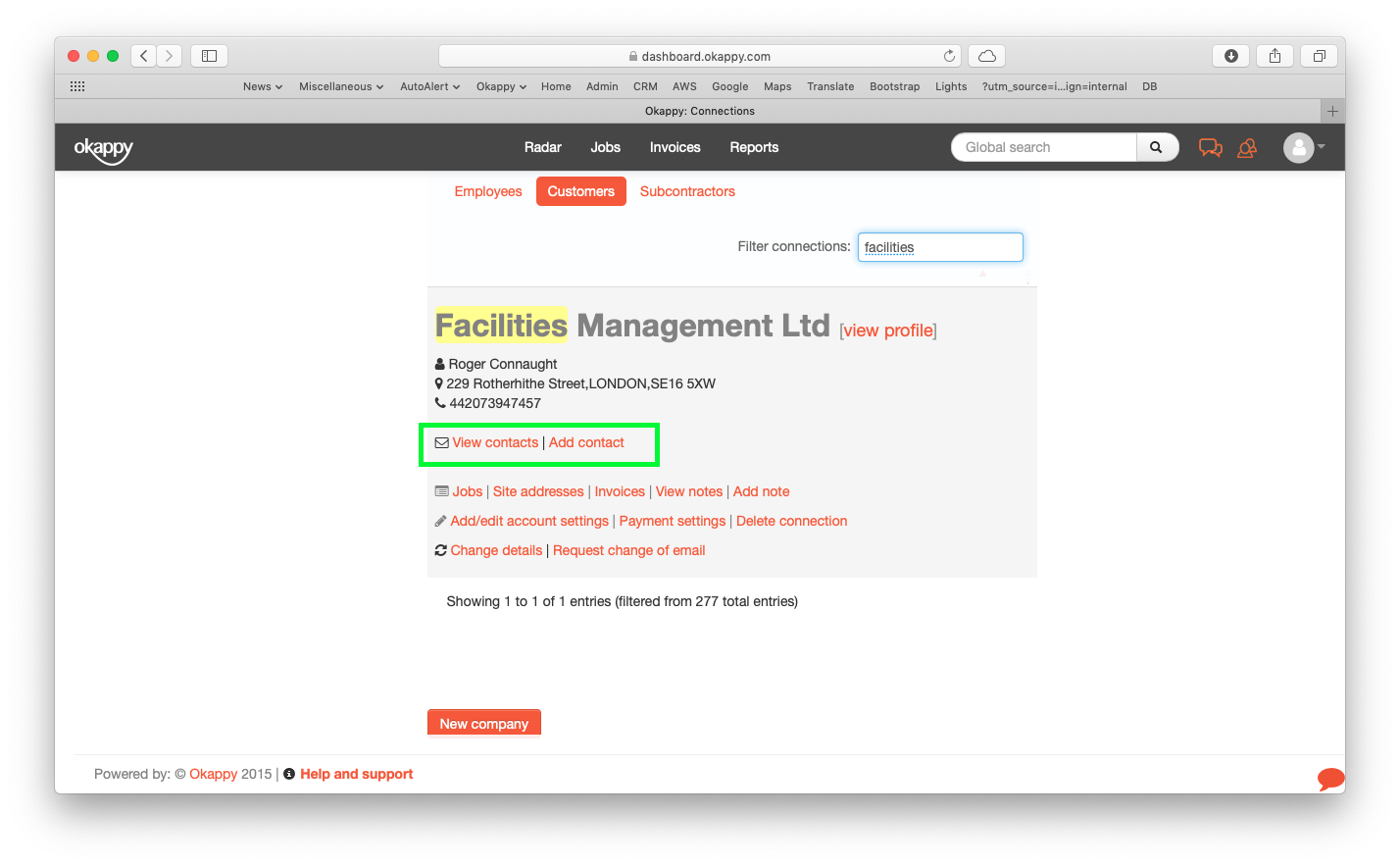The width and height of the screenshot is (1400, 866).
Task: Show downloads in the Safari toolbar
Action: click(x=1231, y=56)
